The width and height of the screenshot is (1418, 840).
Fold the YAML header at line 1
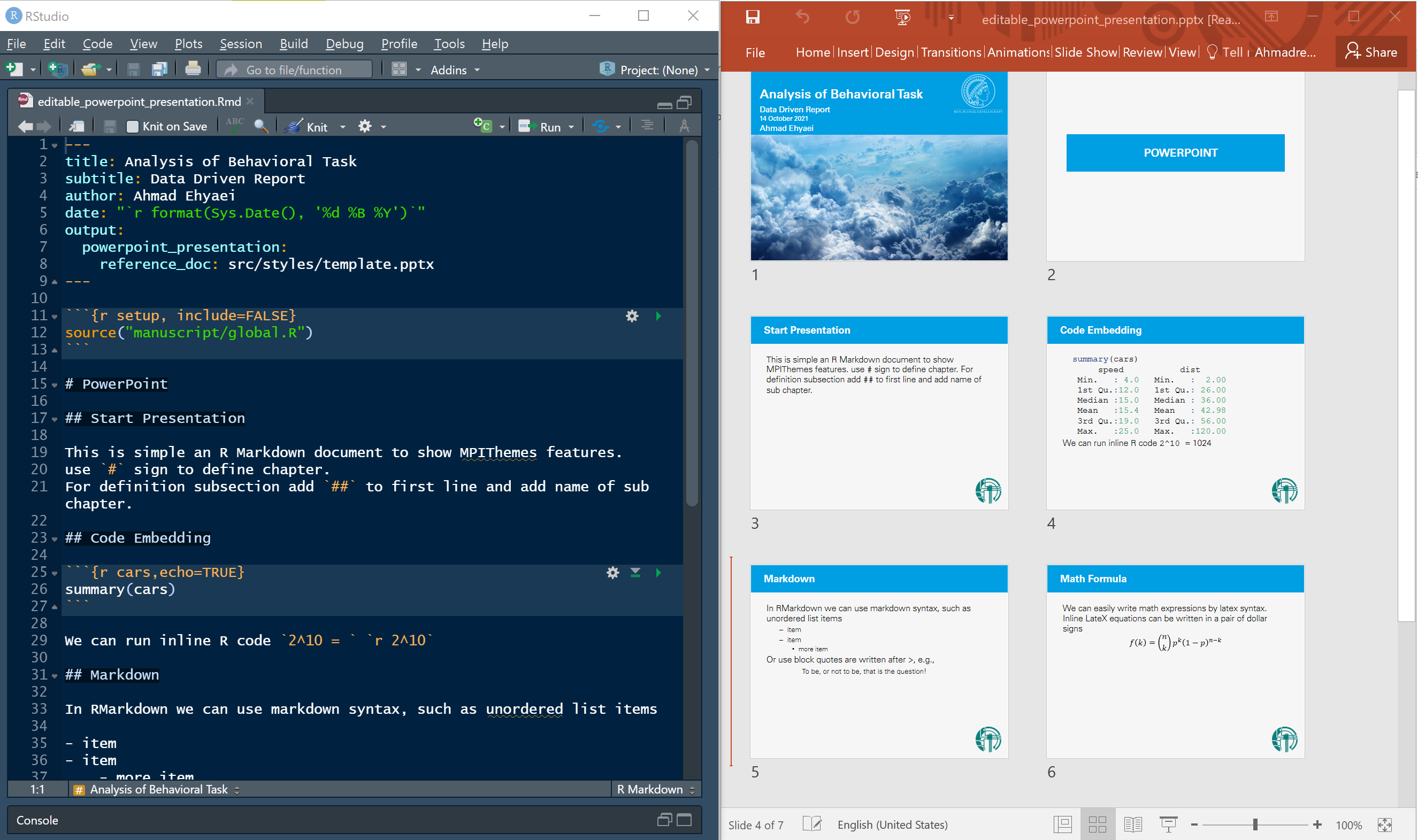[x=55, y=145]
